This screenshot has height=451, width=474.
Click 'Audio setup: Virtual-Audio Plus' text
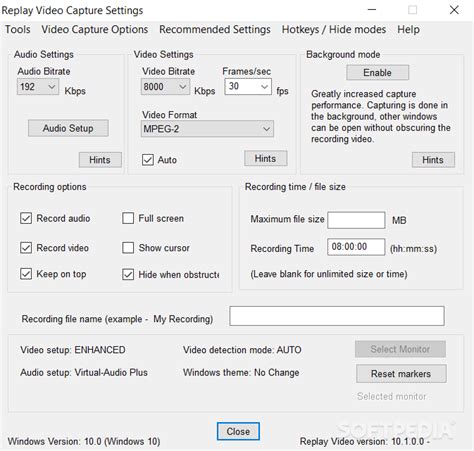84,372
